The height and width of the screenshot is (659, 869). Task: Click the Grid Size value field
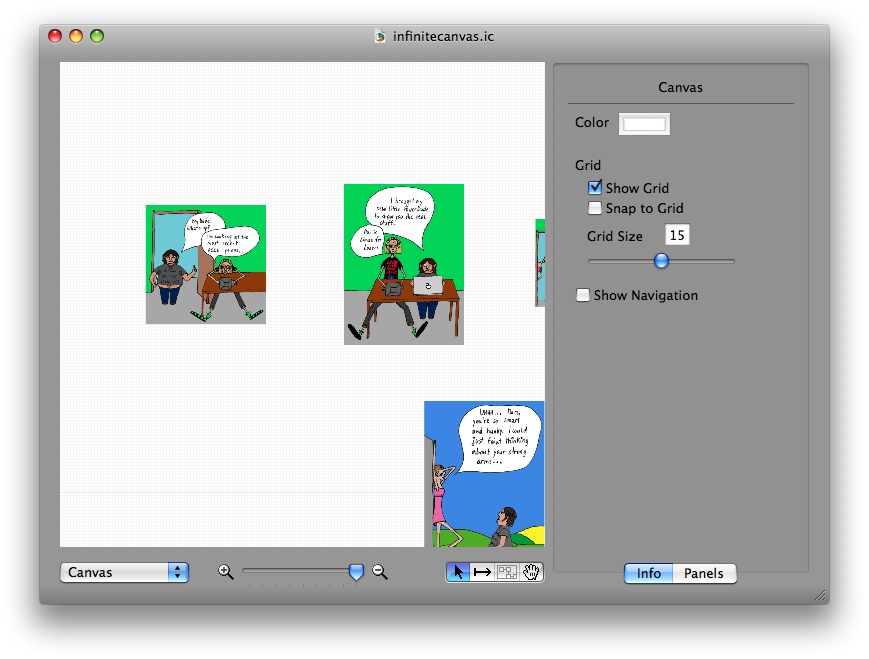677,235
